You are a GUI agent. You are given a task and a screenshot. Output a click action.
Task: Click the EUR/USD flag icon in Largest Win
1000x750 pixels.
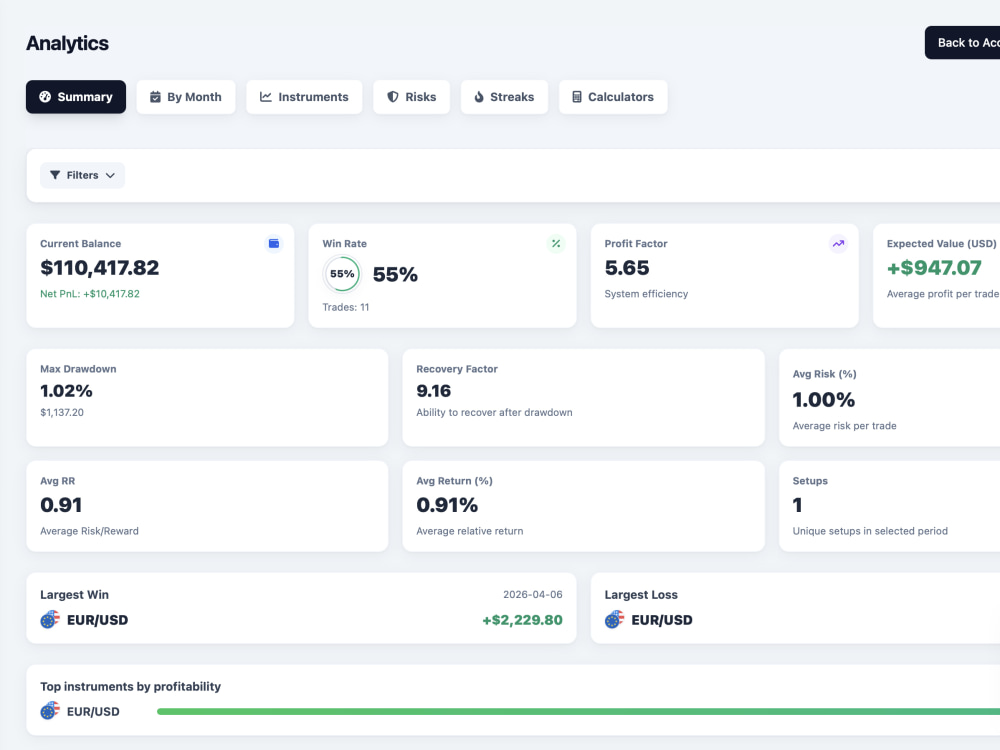click(x=50, y=619)
